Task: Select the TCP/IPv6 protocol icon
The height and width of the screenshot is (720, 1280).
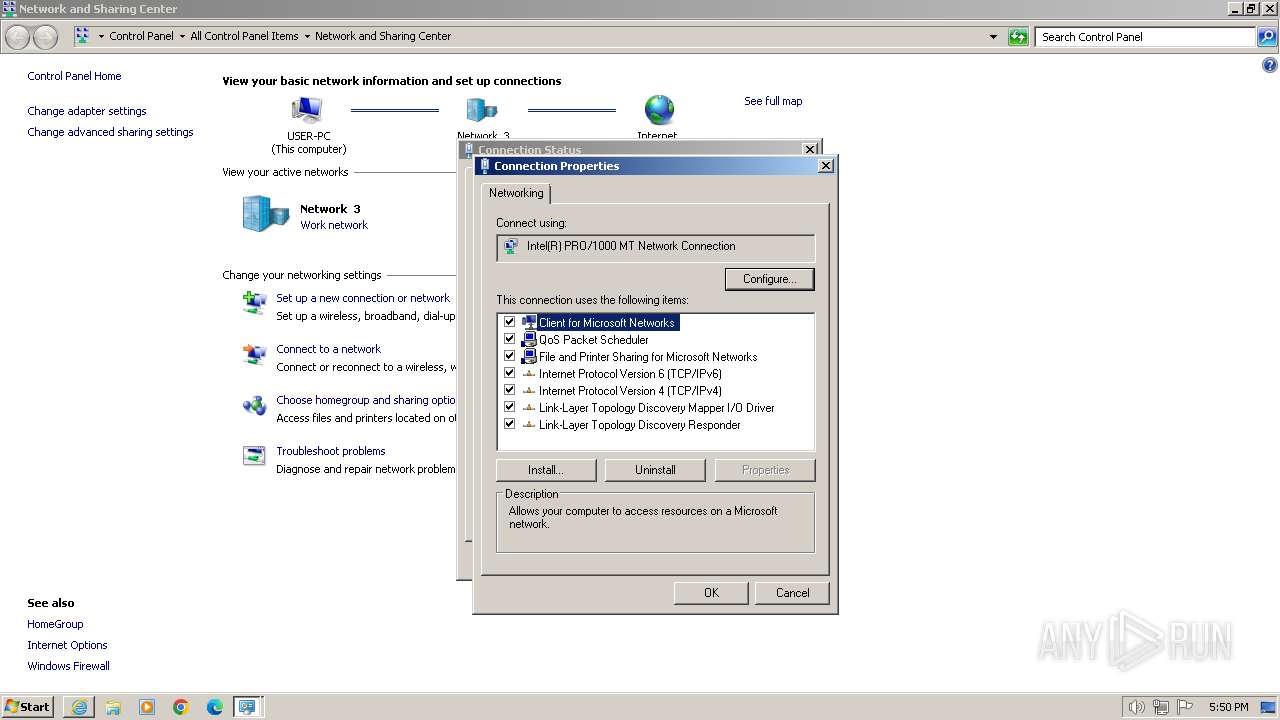Action: coord(529,373)
